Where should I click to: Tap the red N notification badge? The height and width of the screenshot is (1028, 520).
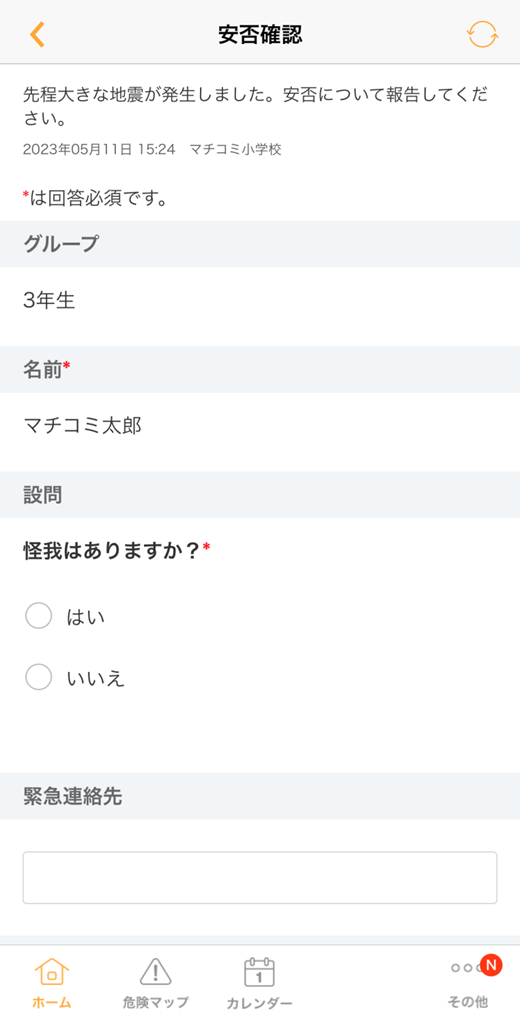point(490,964)
